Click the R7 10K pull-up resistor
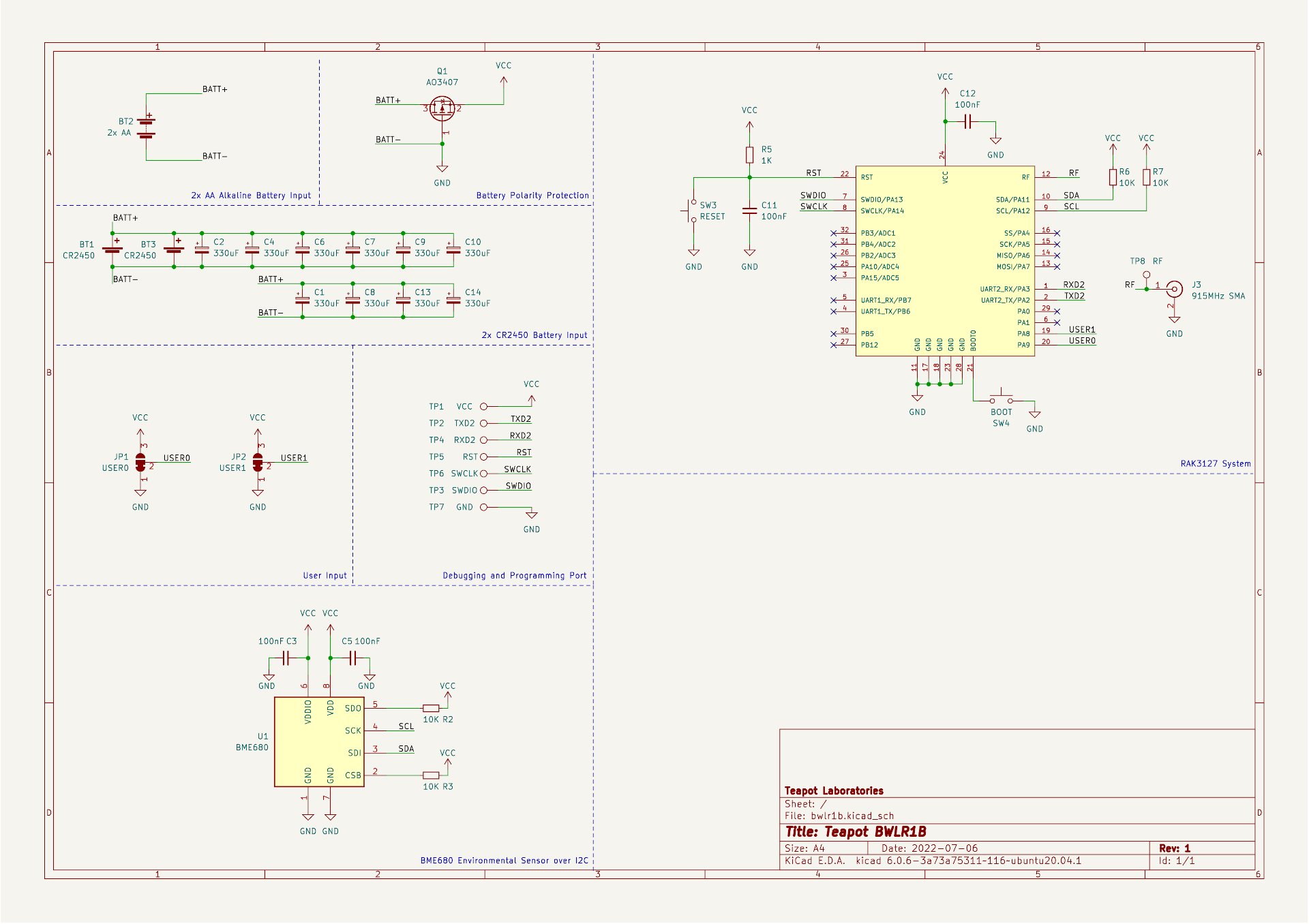The height and width of the screenshot is (924, 1309). pos(1146,178)
